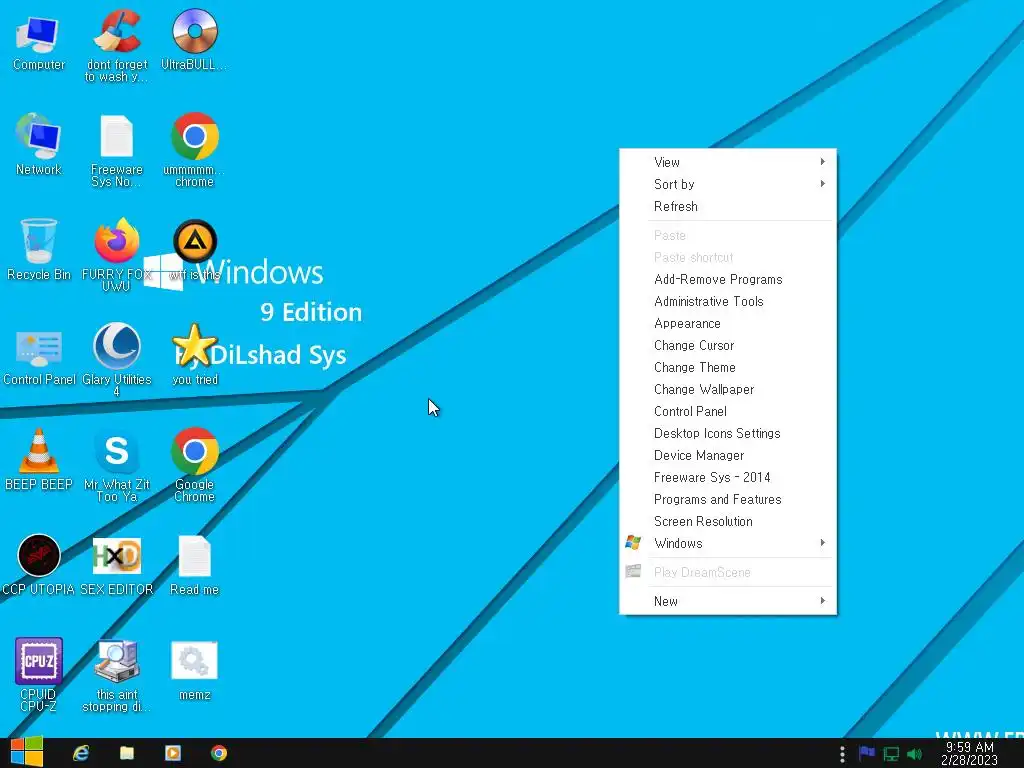Select the FURRY FOX UWU Firefox icon
This screenshot has width=1024, height=768.
tap(116, 255)
